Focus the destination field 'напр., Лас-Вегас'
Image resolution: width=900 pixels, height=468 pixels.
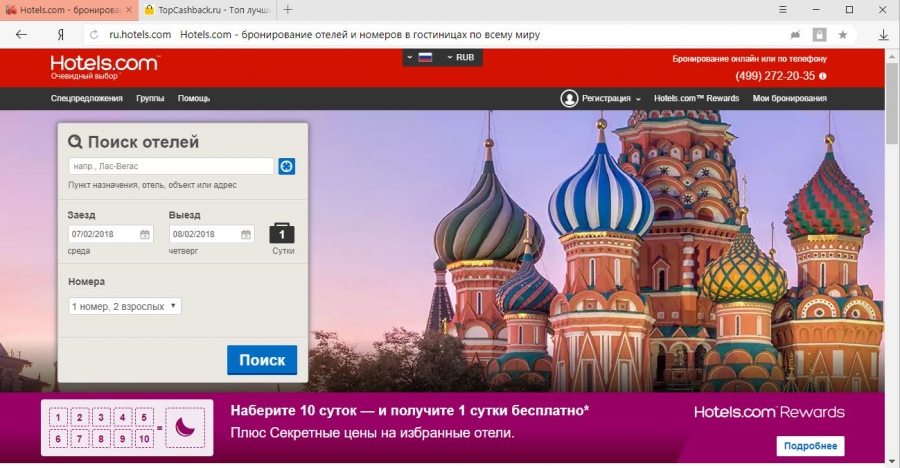click(171, 166)
